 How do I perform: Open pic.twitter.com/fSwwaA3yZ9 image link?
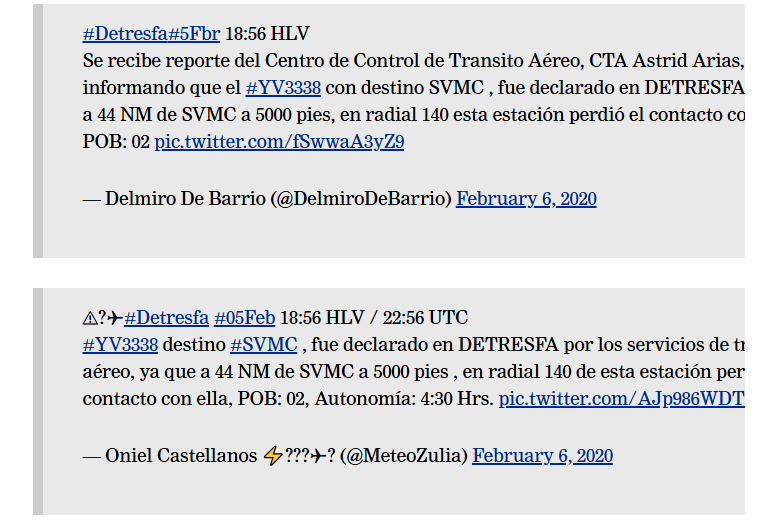[x=279, y=142]
